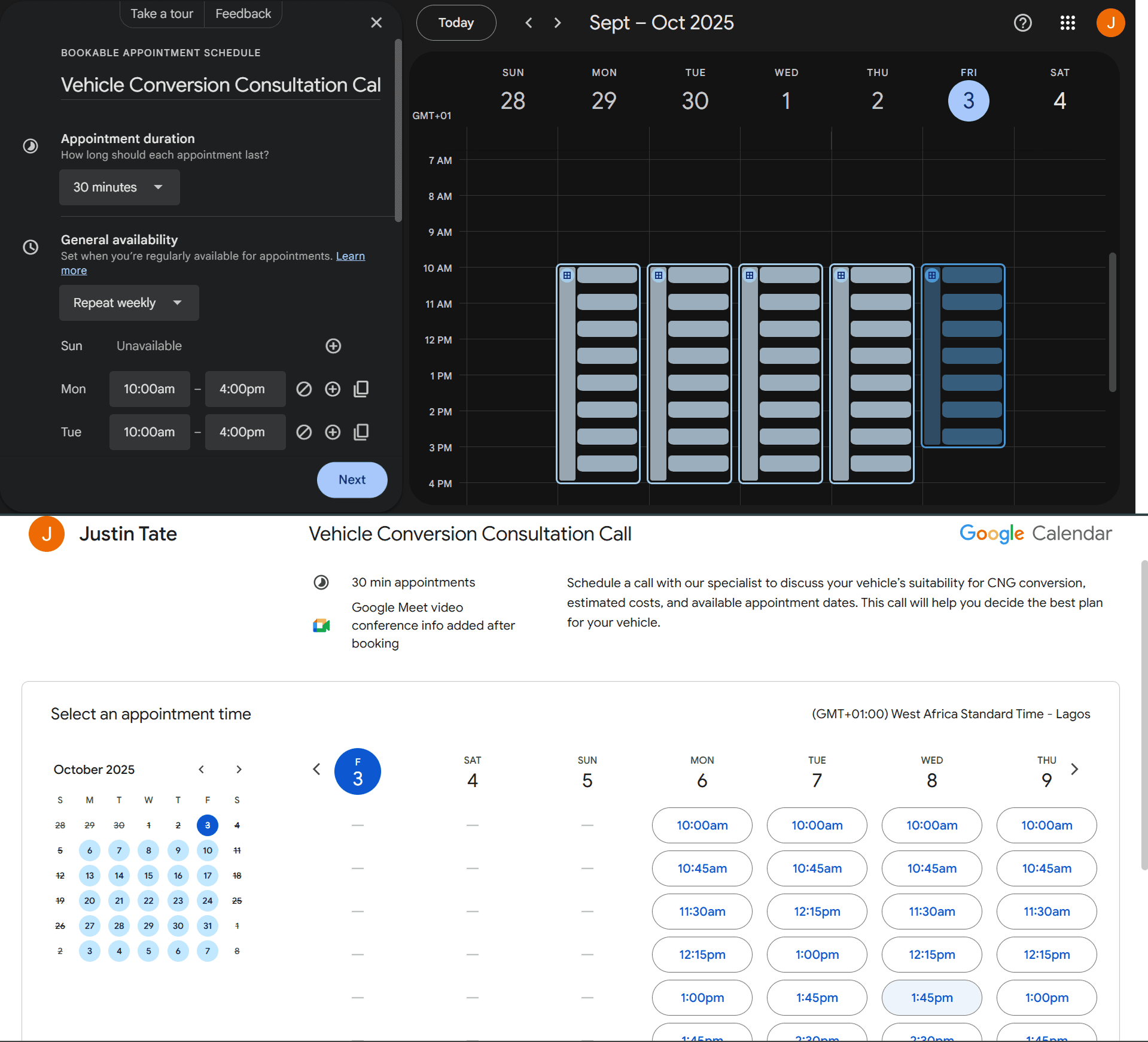Book Tuesday 7 at 1:00pm
Image resolution: width=1148 pixels, height=1042 pixels.
point(817,955)
